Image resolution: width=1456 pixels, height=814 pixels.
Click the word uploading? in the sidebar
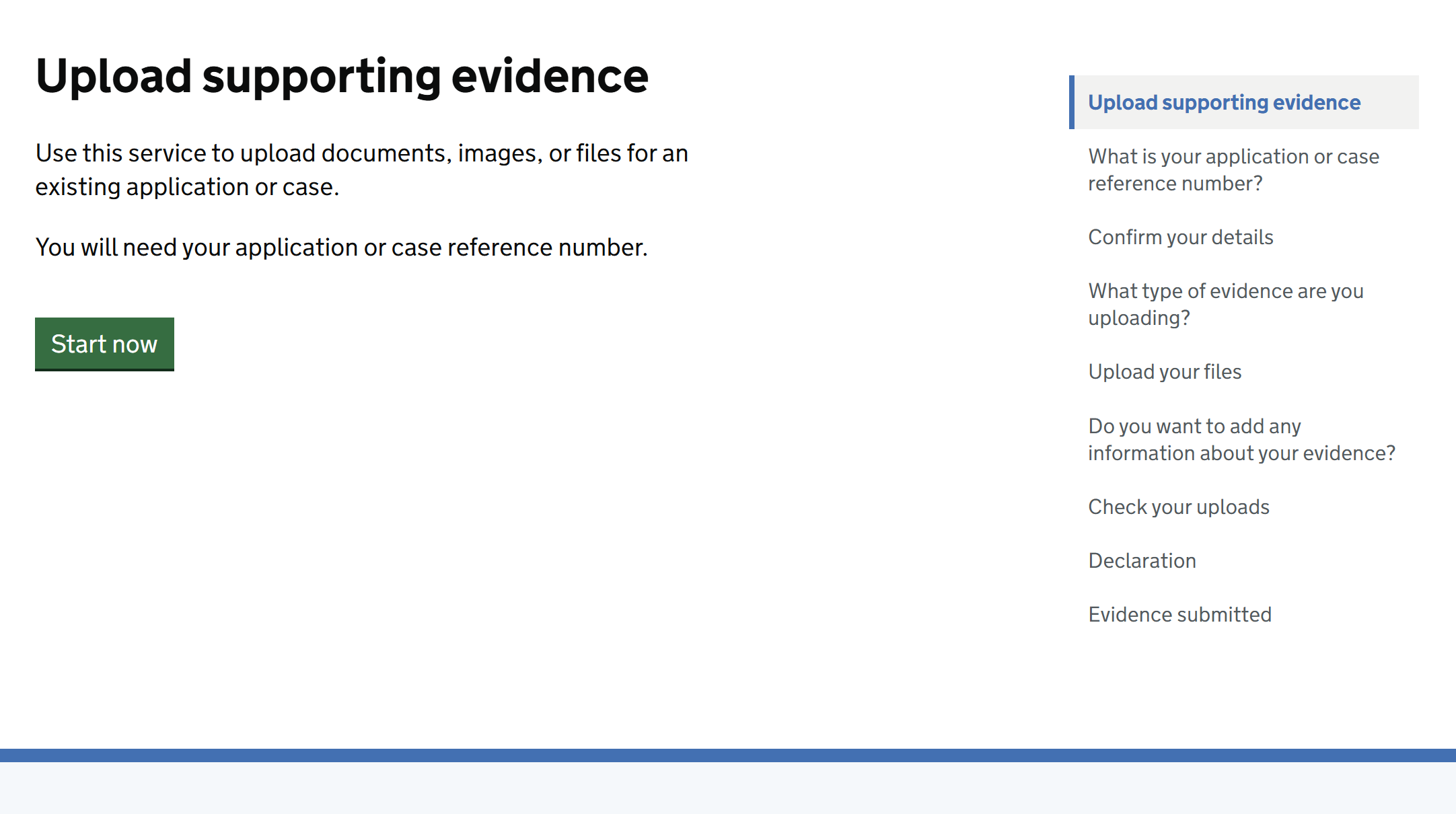tap(1139, 318)
